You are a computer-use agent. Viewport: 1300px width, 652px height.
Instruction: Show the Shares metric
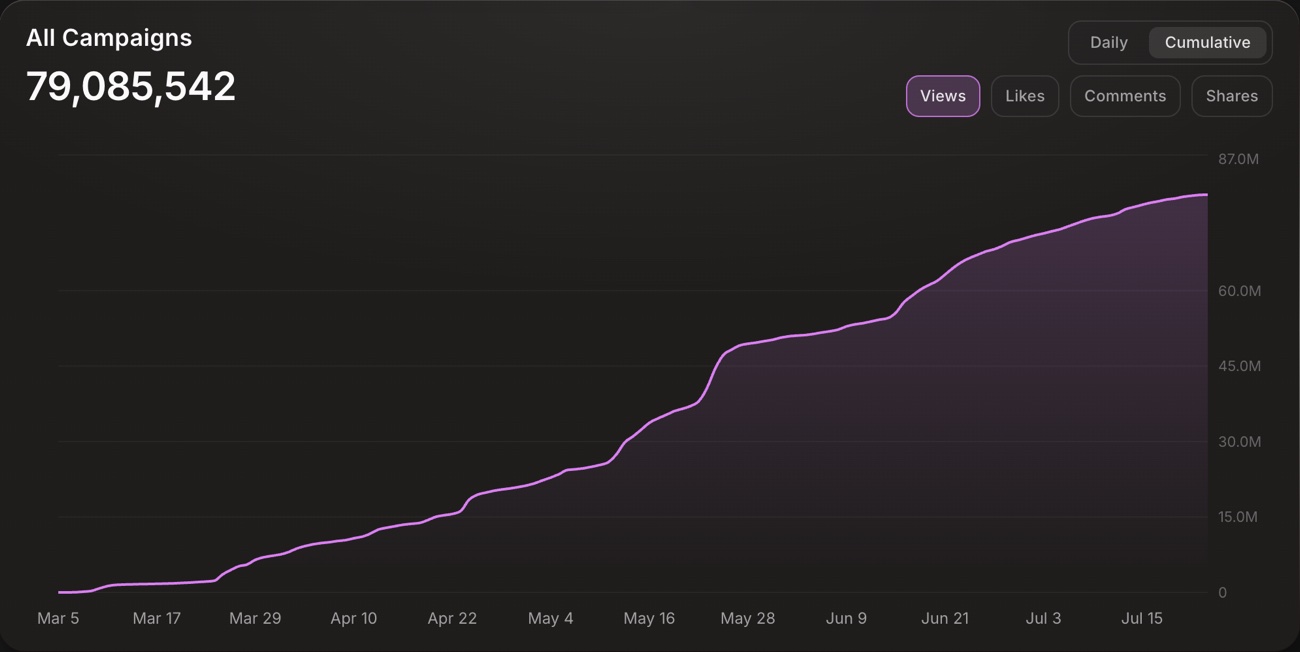pos(1232,96)
